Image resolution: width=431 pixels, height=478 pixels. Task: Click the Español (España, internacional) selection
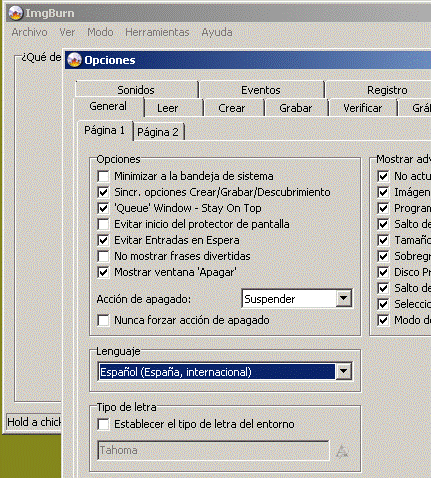click(x=217, y=372)
